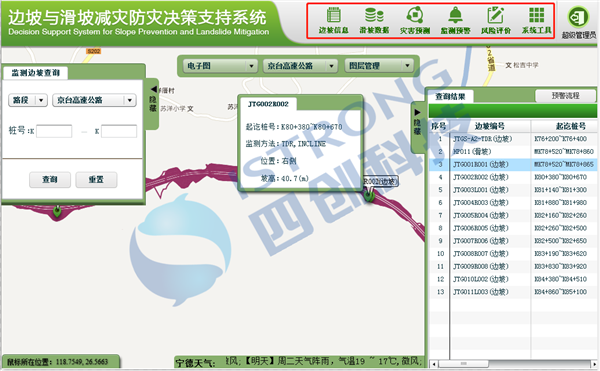Screen dimensions: 600x371
Task: Open the 灾害预测 icon
Action: [x=415, y=21]
